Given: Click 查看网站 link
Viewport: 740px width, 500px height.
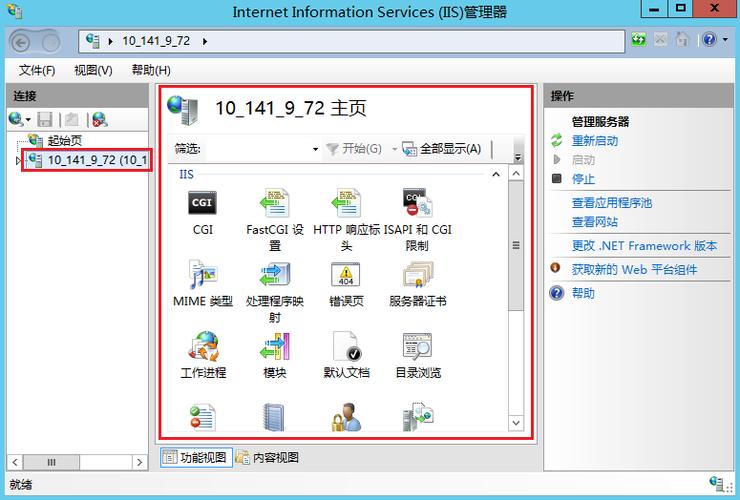Looking at the screenshot, I should tap(595, 222).
